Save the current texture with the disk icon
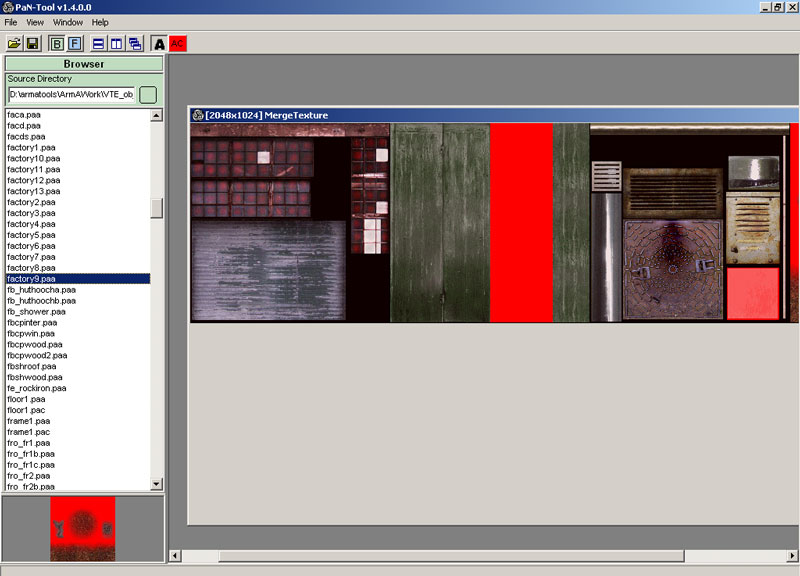 pos(33,43)
